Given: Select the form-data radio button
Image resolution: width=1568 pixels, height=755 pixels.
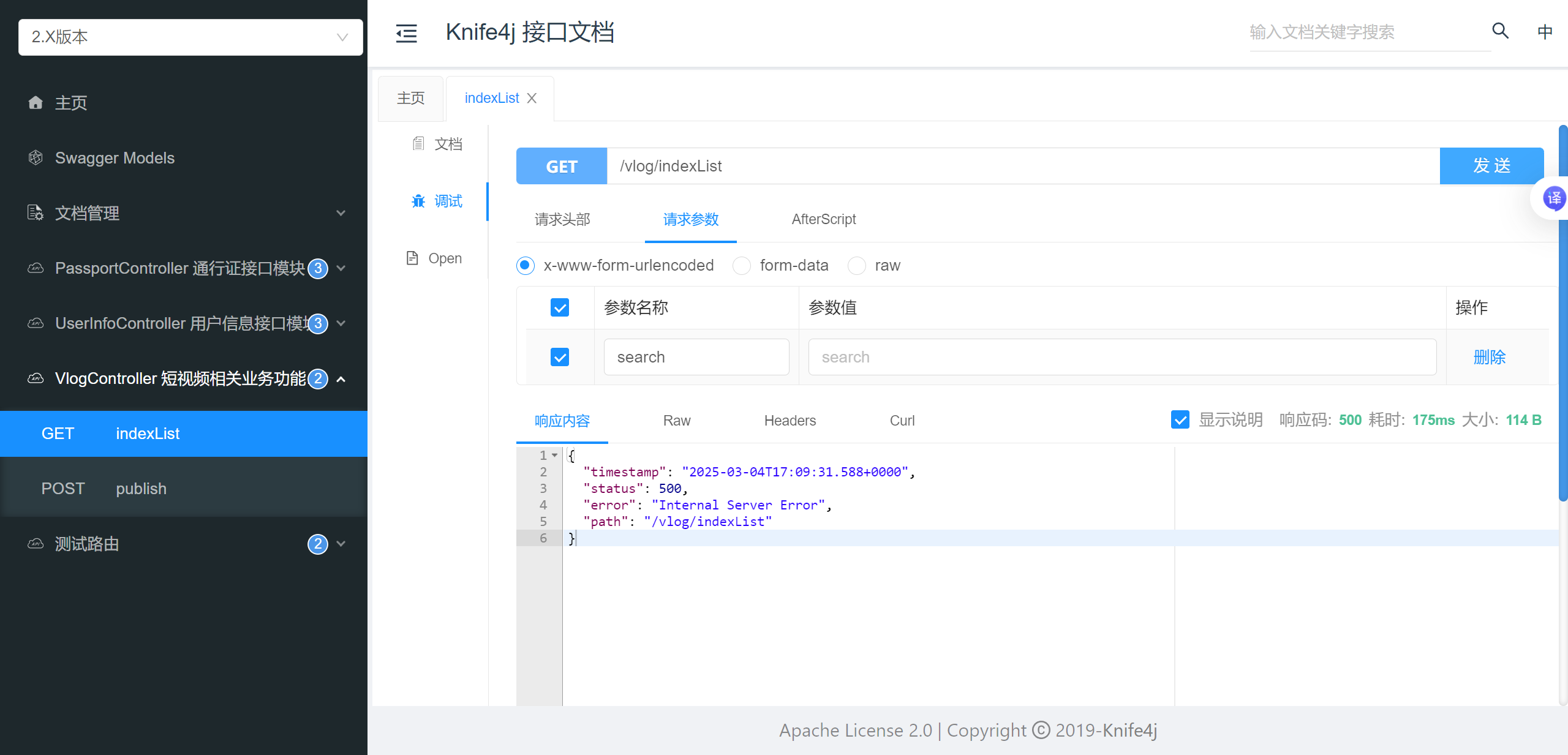Looking at the screenshot, I should click(x=742, y=266).
